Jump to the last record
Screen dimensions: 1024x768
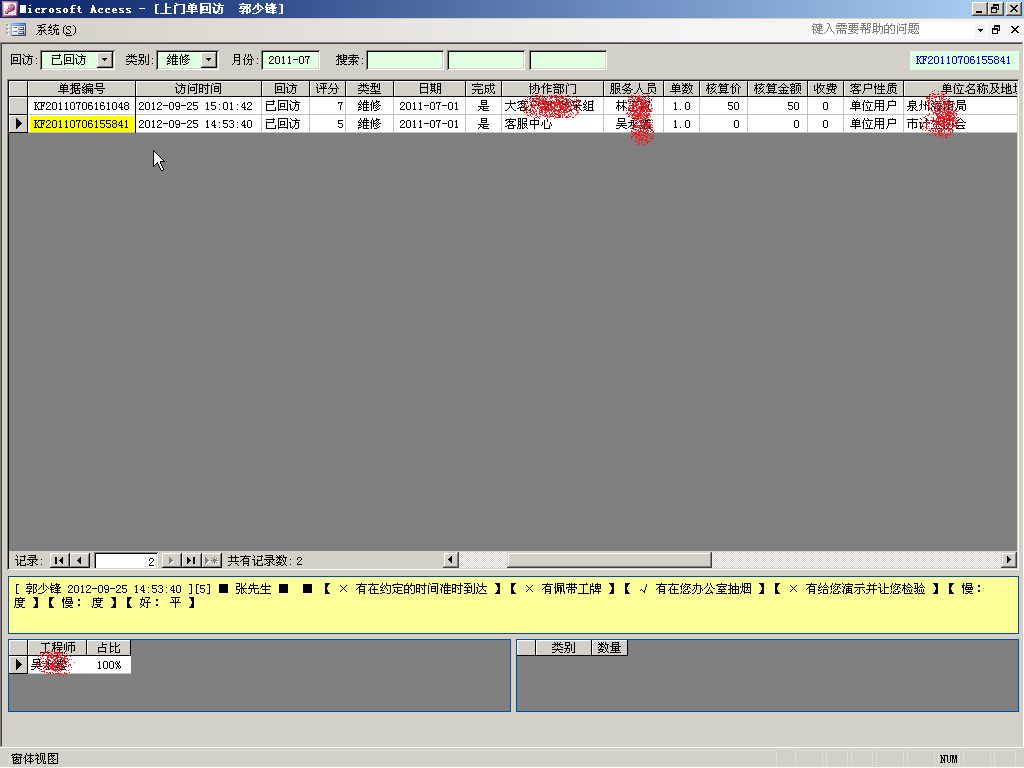[x=191, y=561]
